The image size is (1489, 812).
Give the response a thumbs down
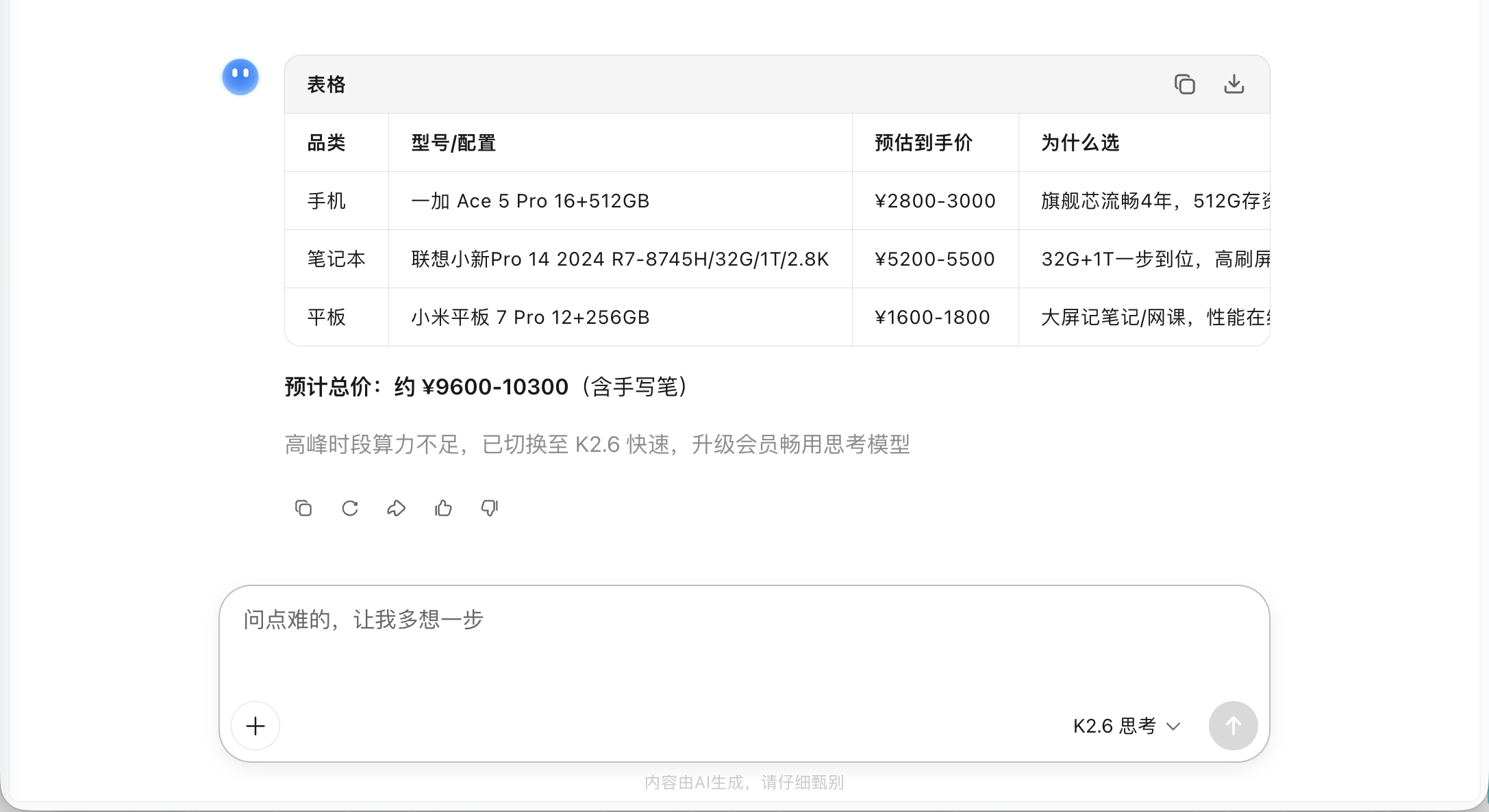click(x=490, y=508)
